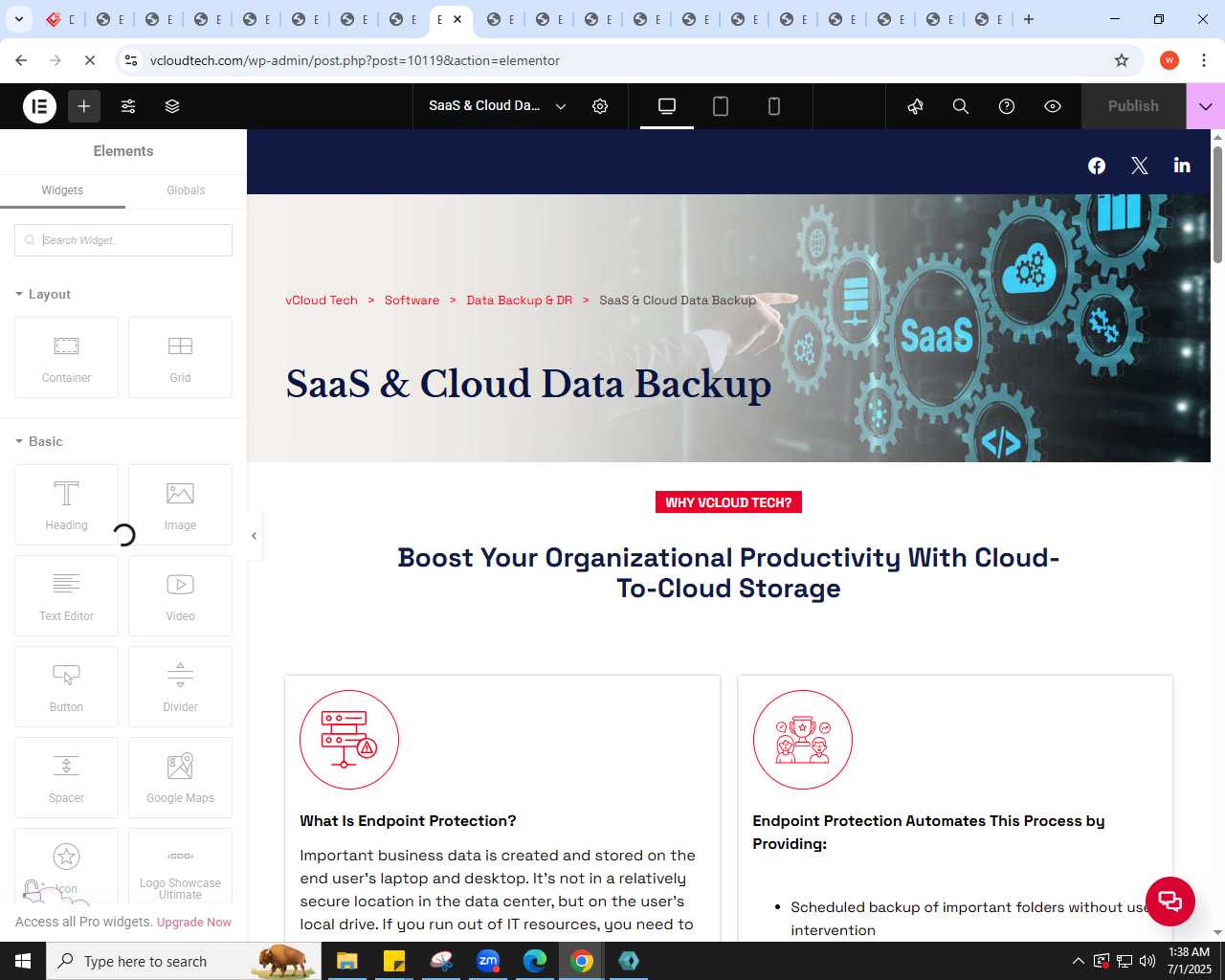Screen dimensions: 1225x980
Task: Open Microsoft Edge from taskbar
Action: [535, 961]
